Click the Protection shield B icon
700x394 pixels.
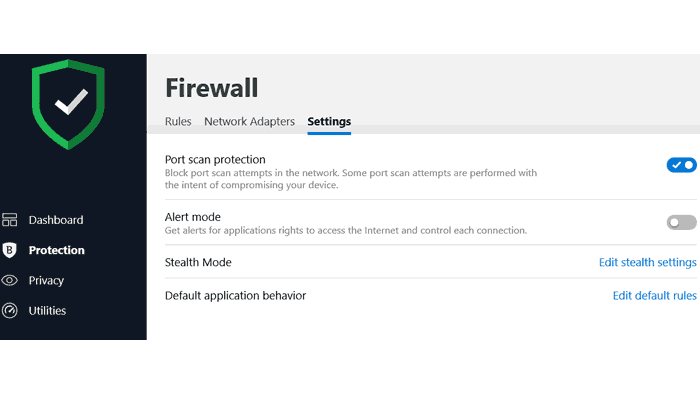click(x=9, y=250)
